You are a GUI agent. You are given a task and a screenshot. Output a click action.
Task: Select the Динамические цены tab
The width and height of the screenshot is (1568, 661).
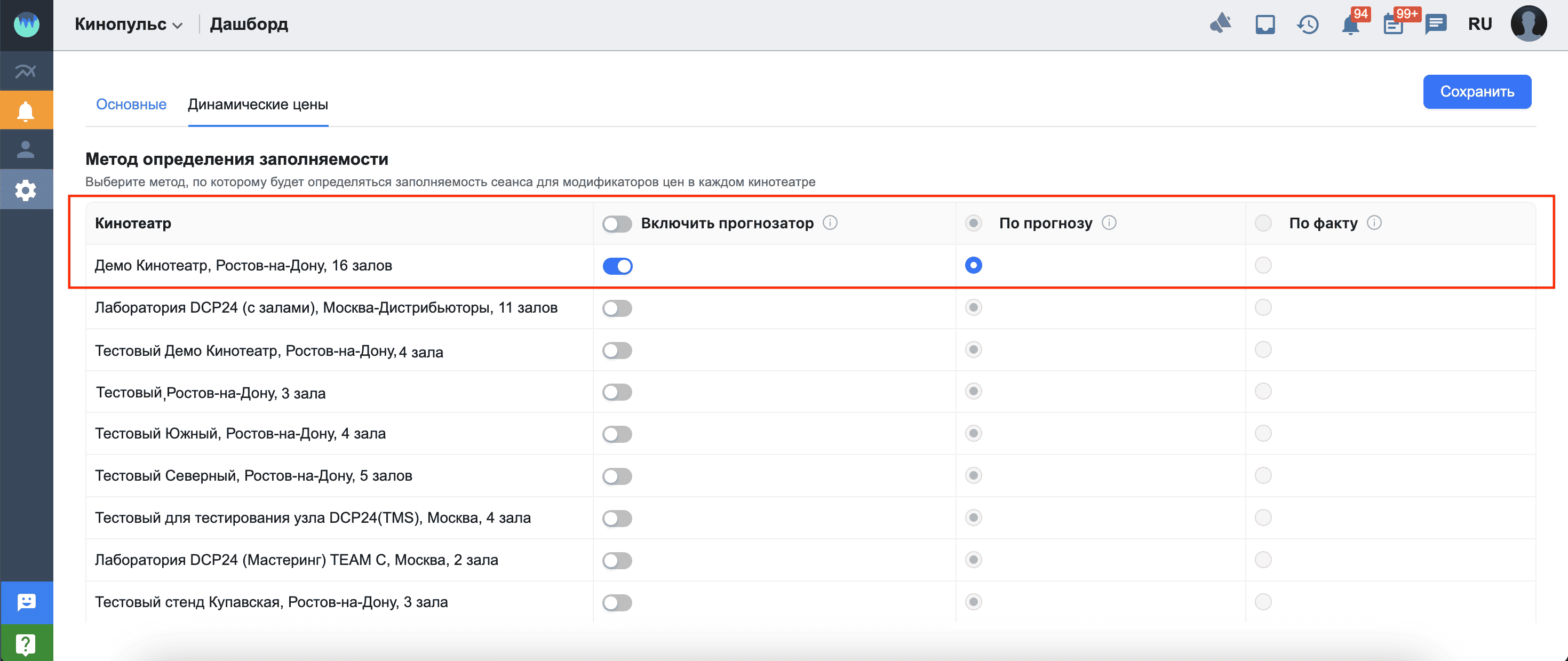pyautogui.click(x=258, y=105)
